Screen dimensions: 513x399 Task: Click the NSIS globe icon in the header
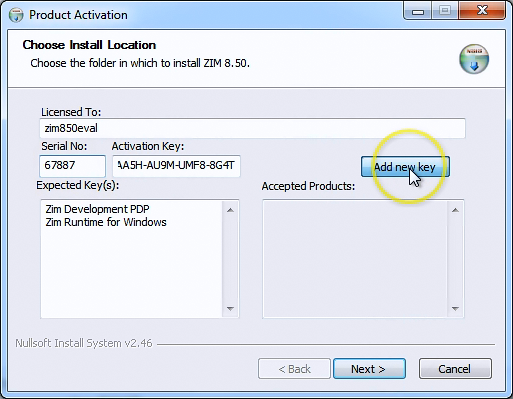pyautogui.click(x=474, y=59)
